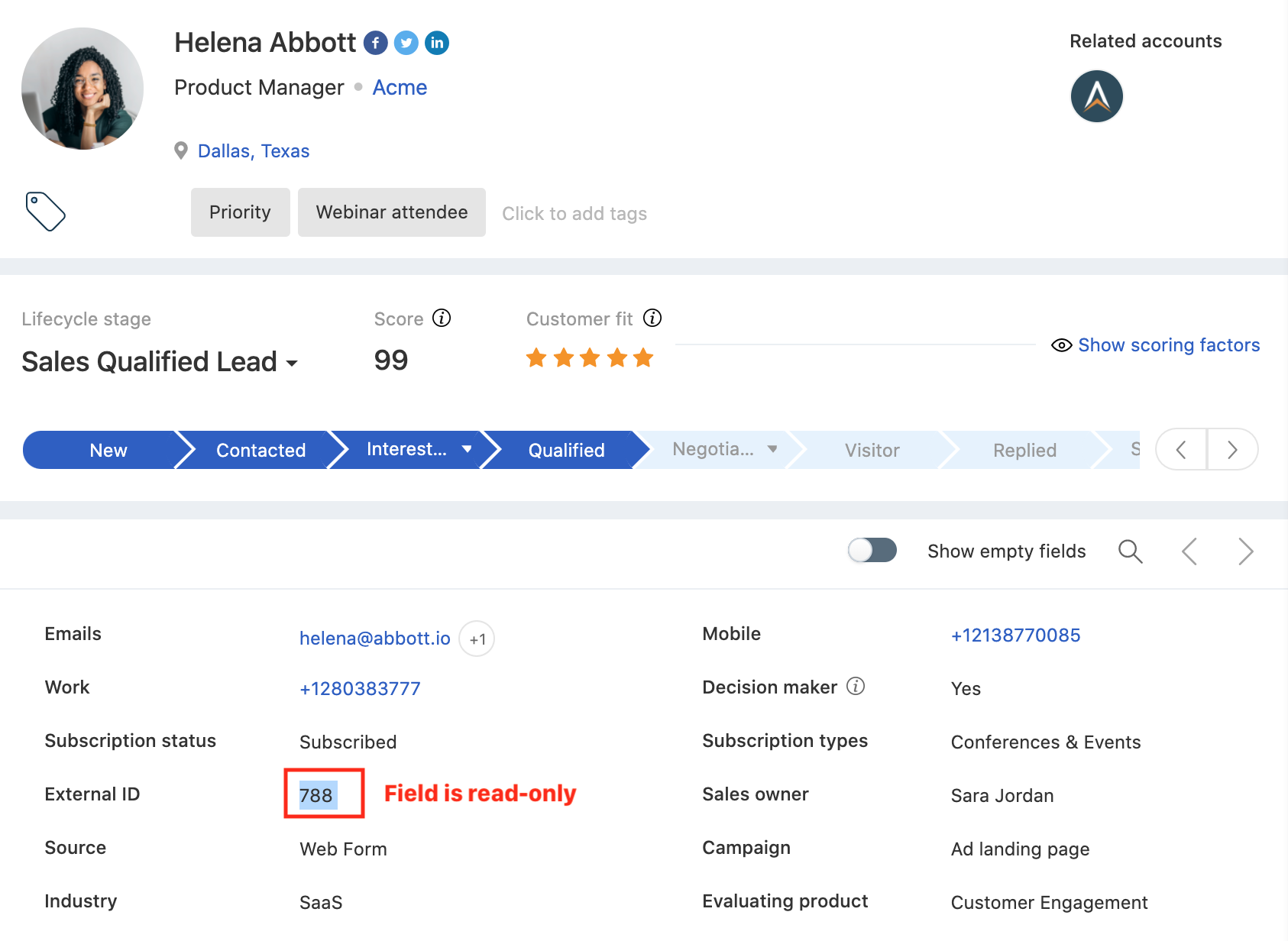The width and height of the screenshot is (1288, 941).
Task: Expand the Negotiation stage dropdown arrow
Action: coord(772,450)
